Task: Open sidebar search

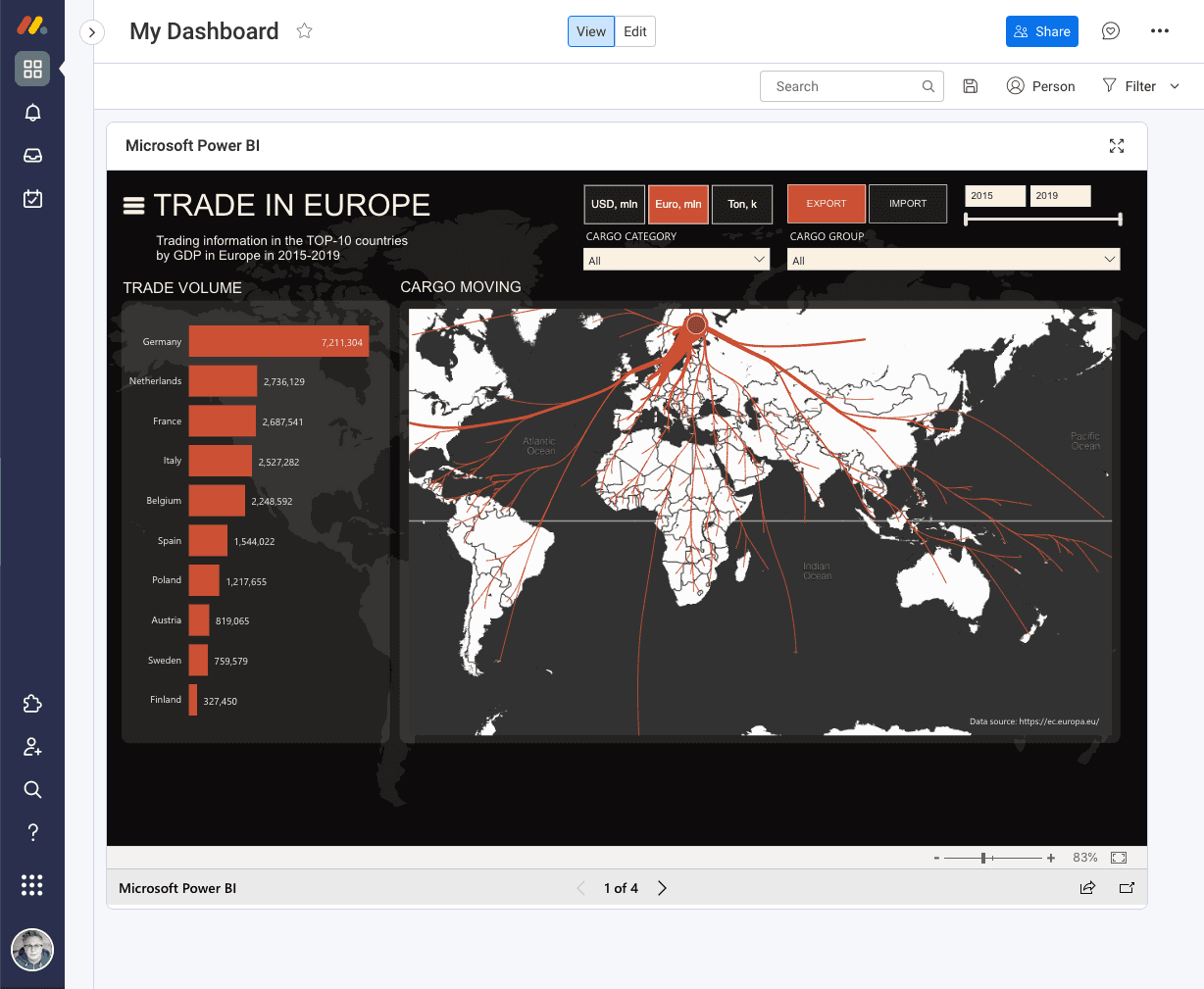Action: tap(32, 789)
